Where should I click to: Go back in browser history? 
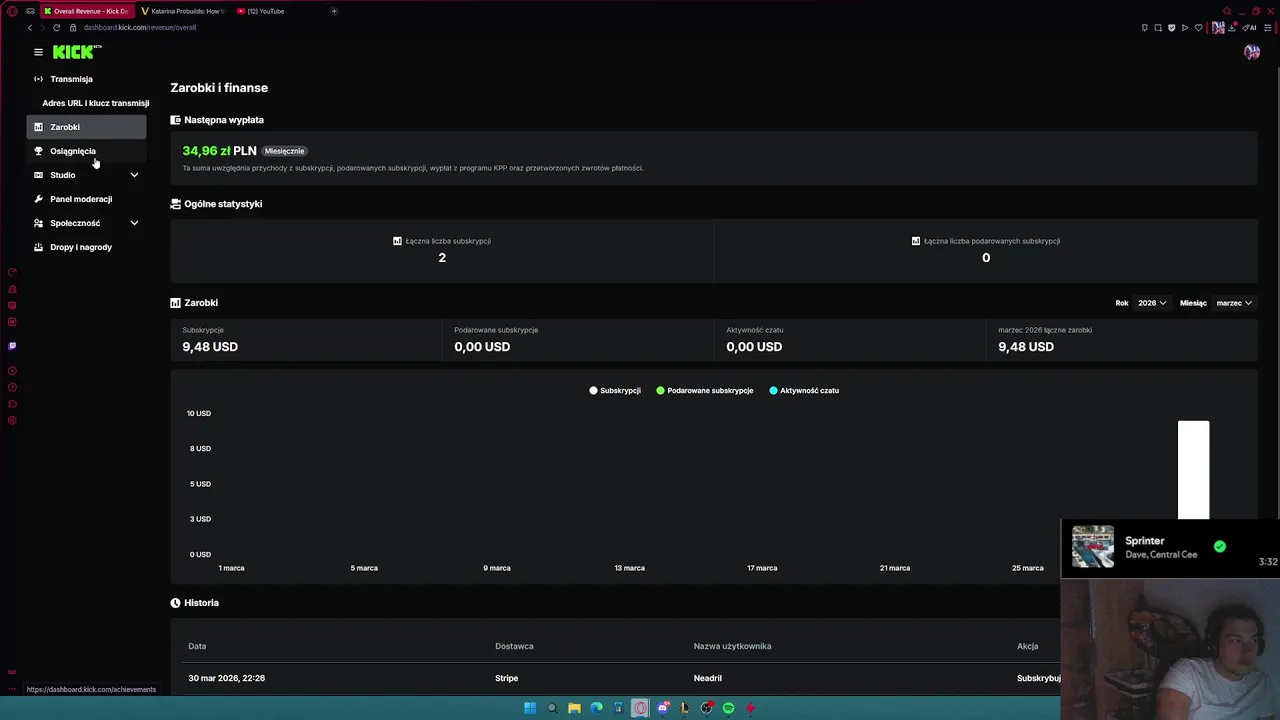click(30, 28)
